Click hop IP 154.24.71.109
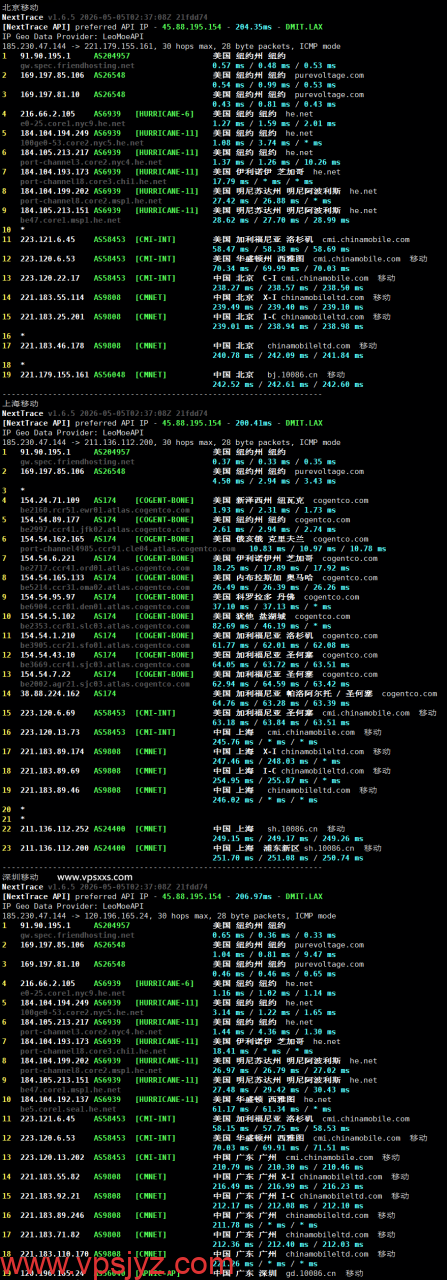 click(50, 500)
